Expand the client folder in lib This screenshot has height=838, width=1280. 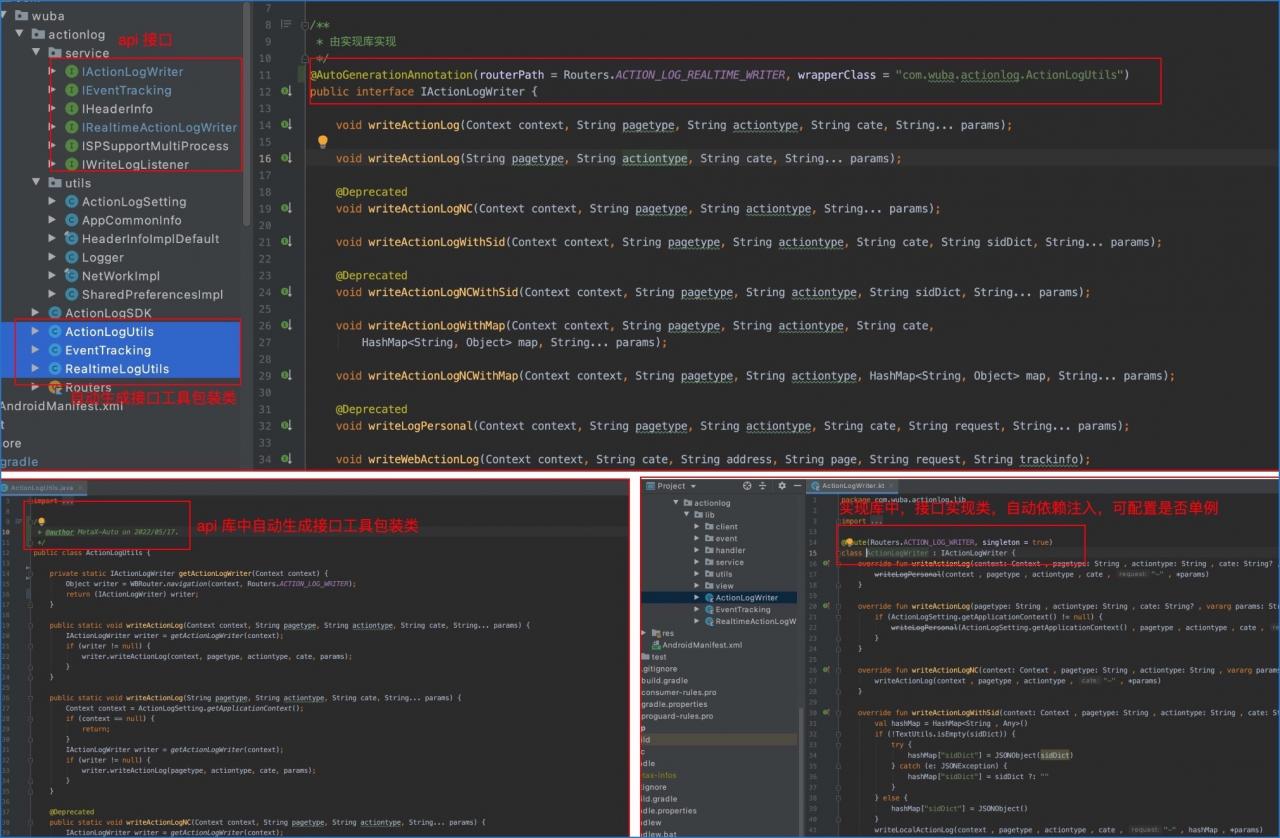click(697, 527)
